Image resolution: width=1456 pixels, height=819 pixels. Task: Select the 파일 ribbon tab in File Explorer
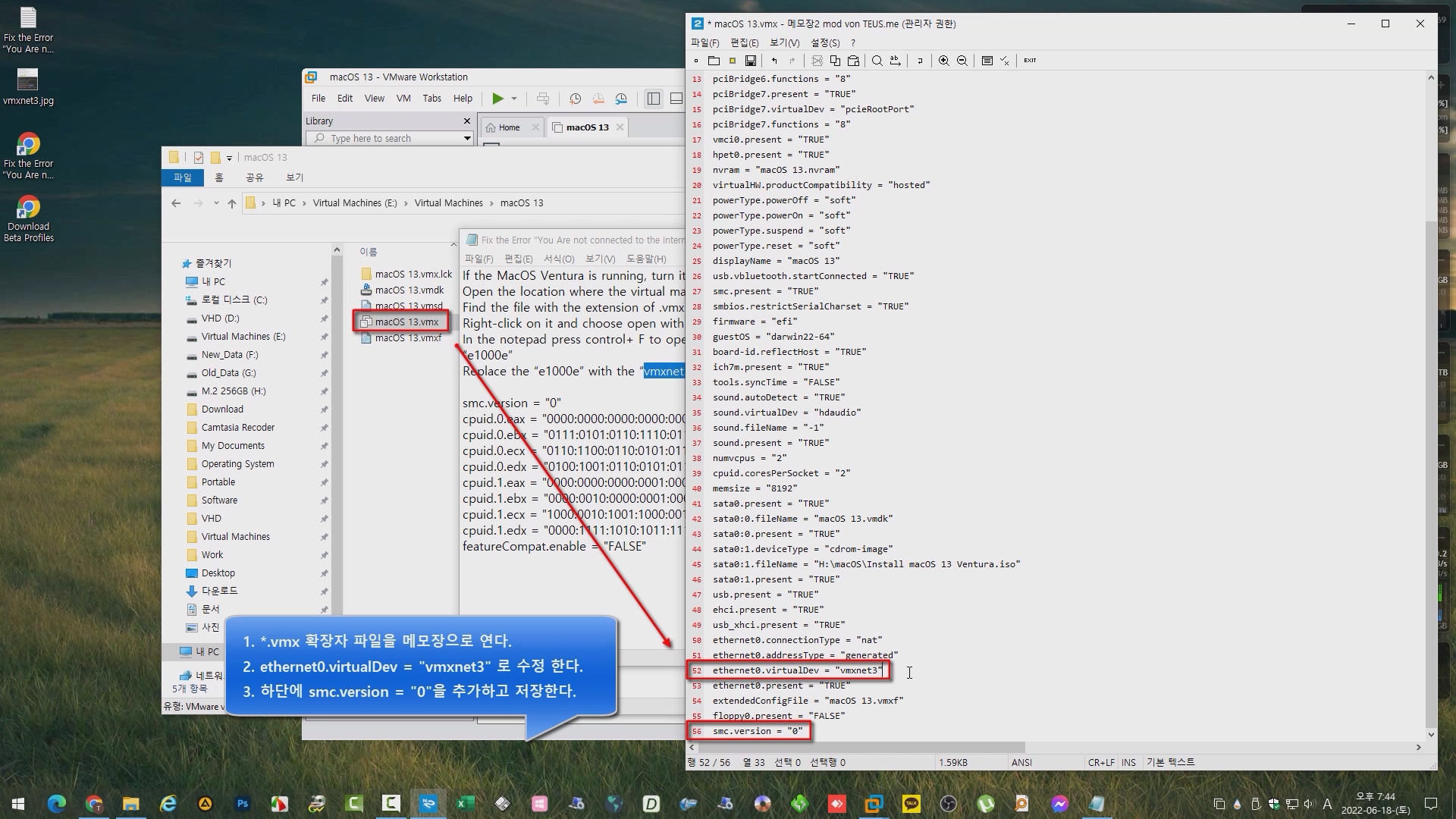pos(183,177)
